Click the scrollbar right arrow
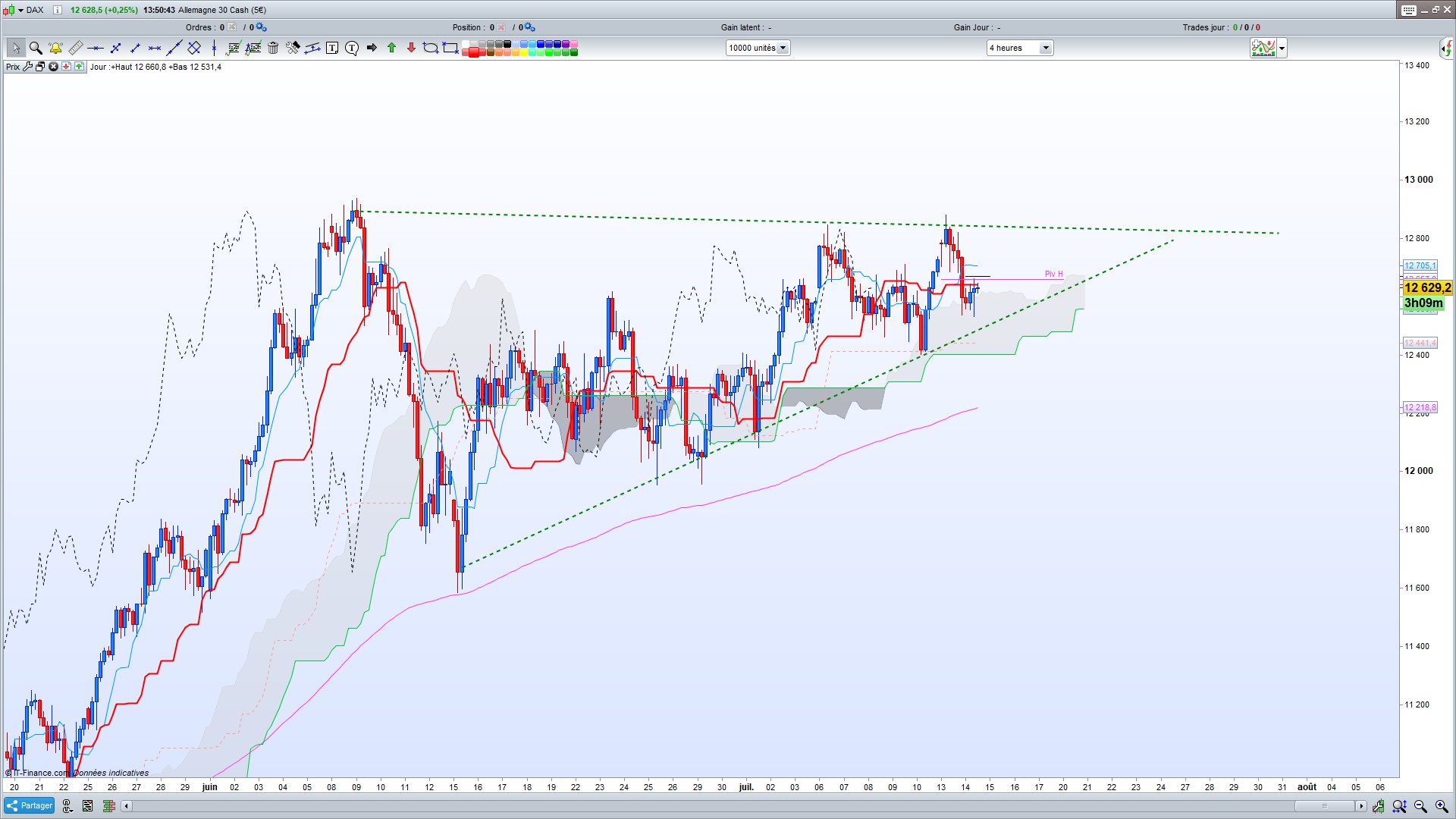The width and height of the screenshot is (1456, 819). pyautogui.click(x=1360, y=806)
